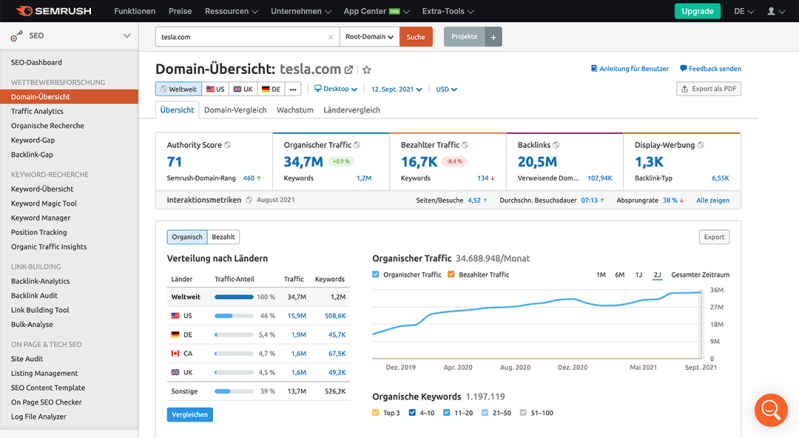Toggle 51–100 keywords checkbox
Viewport: 799px width, 438px height.
click(x=523, y=413)
